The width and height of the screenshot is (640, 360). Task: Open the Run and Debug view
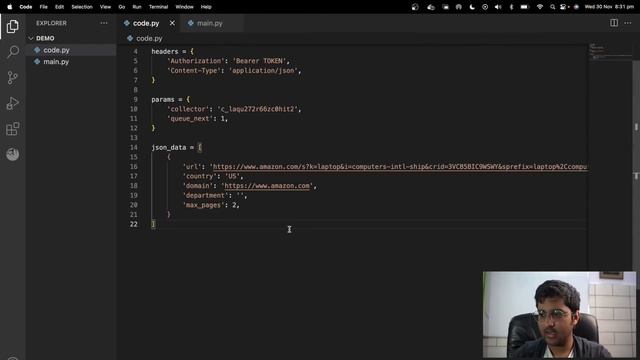13,103
